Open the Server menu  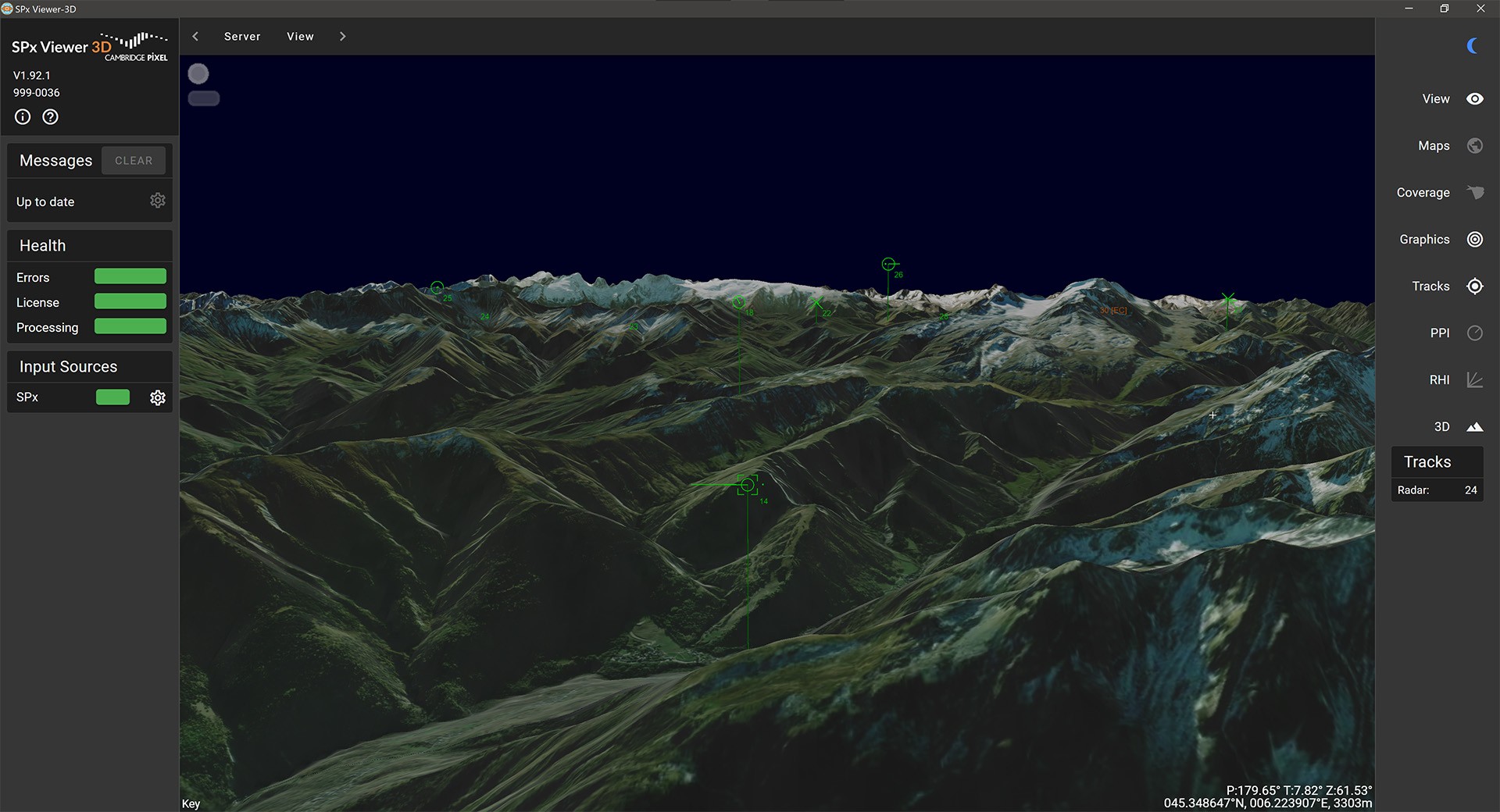click(242, 37)
